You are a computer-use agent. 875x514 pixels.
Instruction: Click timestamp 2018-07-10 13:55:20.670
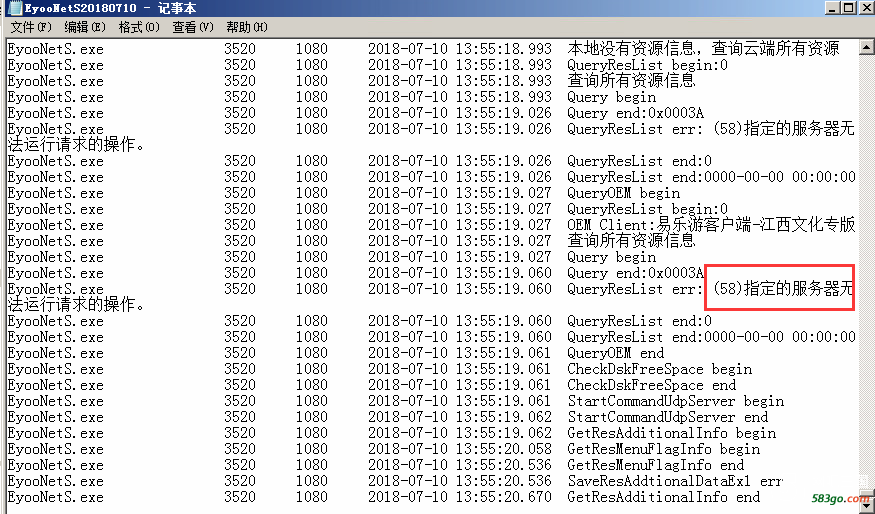point(460,497)
